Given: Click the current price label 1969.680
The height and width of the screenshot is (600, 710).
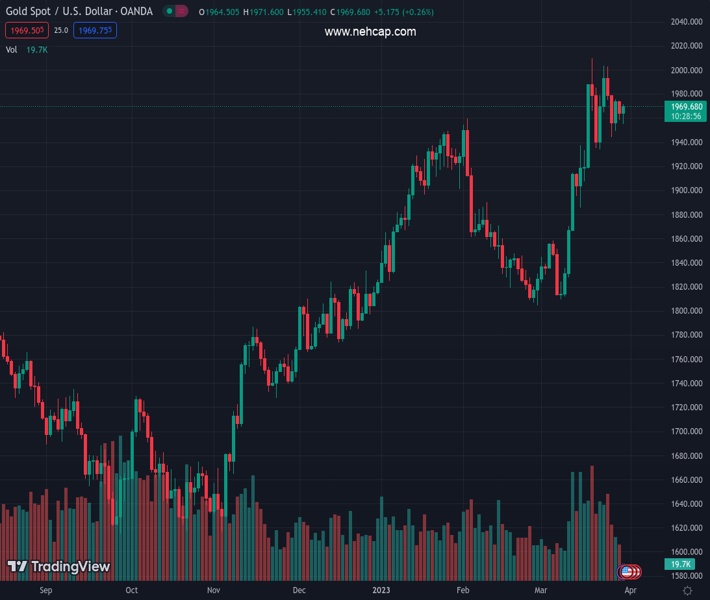Looking at the screenshot, I should (x=686, y=106).
